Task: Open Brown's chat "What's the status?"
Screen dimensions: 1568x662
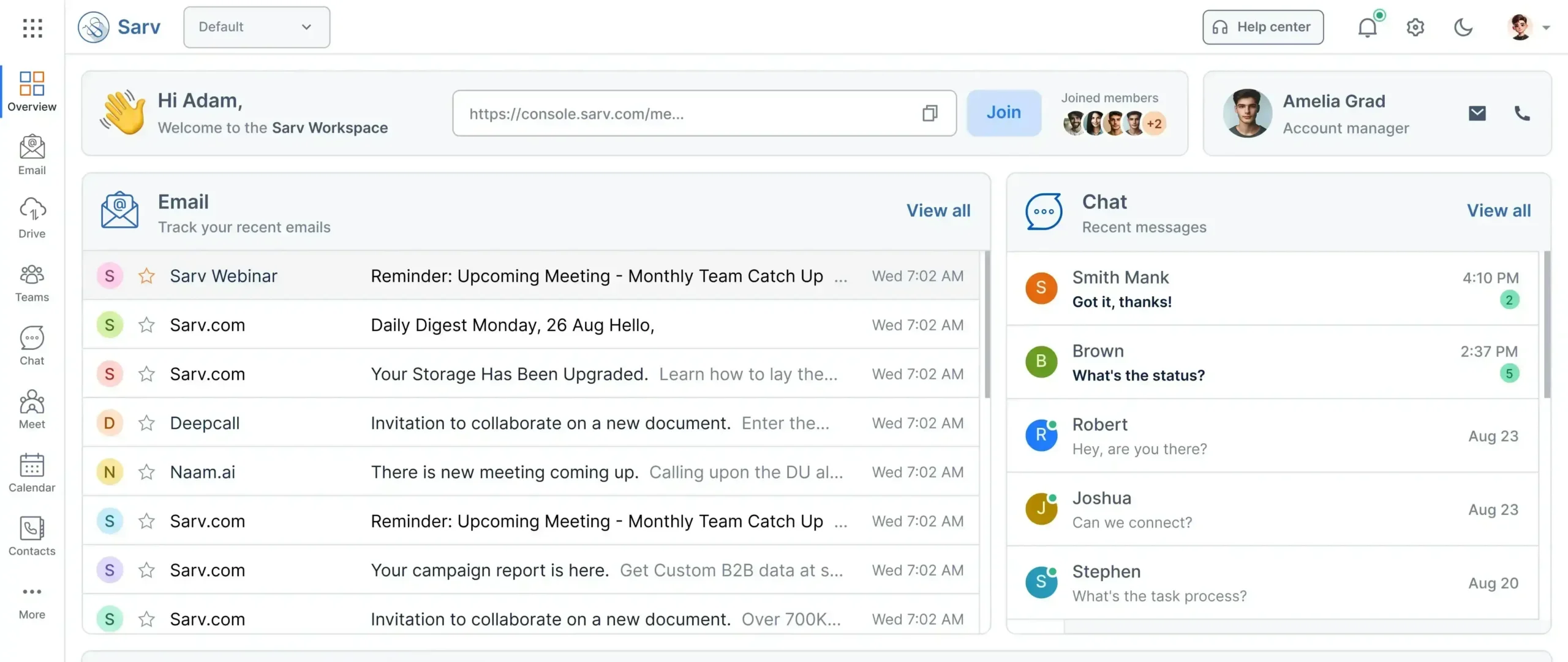Action: 1273,362
